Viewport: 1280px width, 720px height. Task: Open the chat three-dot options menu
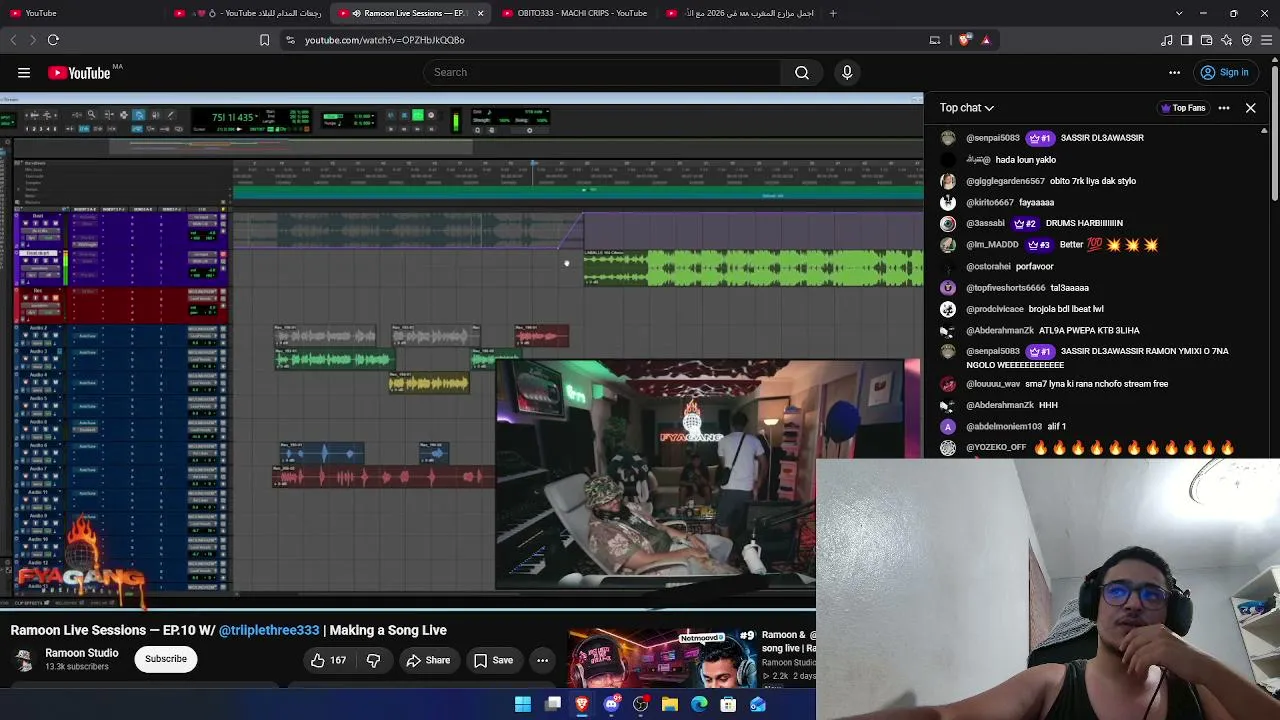pos(1224,108)
